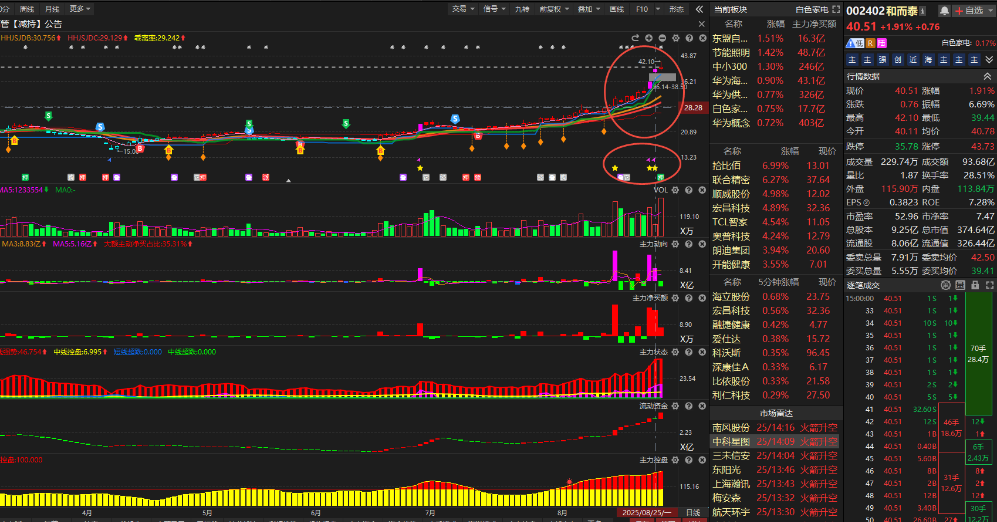Select the 创 tag button
This screenshot has height=522, width=997.
click(898, 60)
